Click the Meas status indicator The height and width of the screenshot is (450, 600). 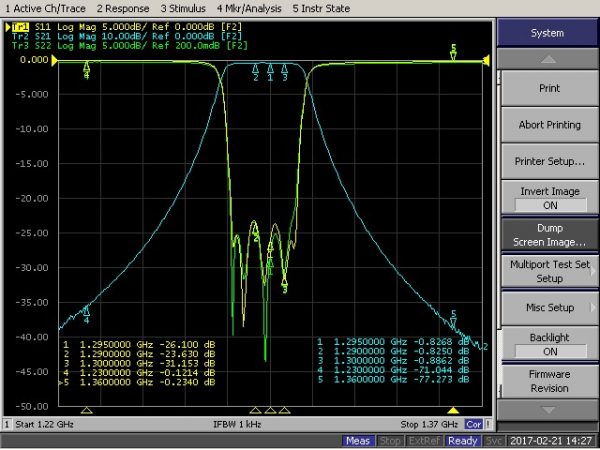coord(358,441)
